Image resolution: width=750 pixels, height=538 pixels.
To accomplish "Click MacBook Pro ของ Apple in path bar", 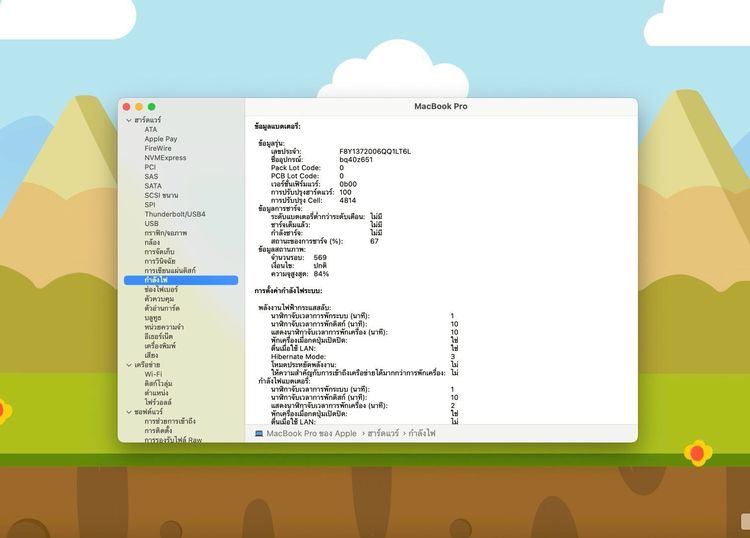I will pyautogui.click(x=311, y=433).
